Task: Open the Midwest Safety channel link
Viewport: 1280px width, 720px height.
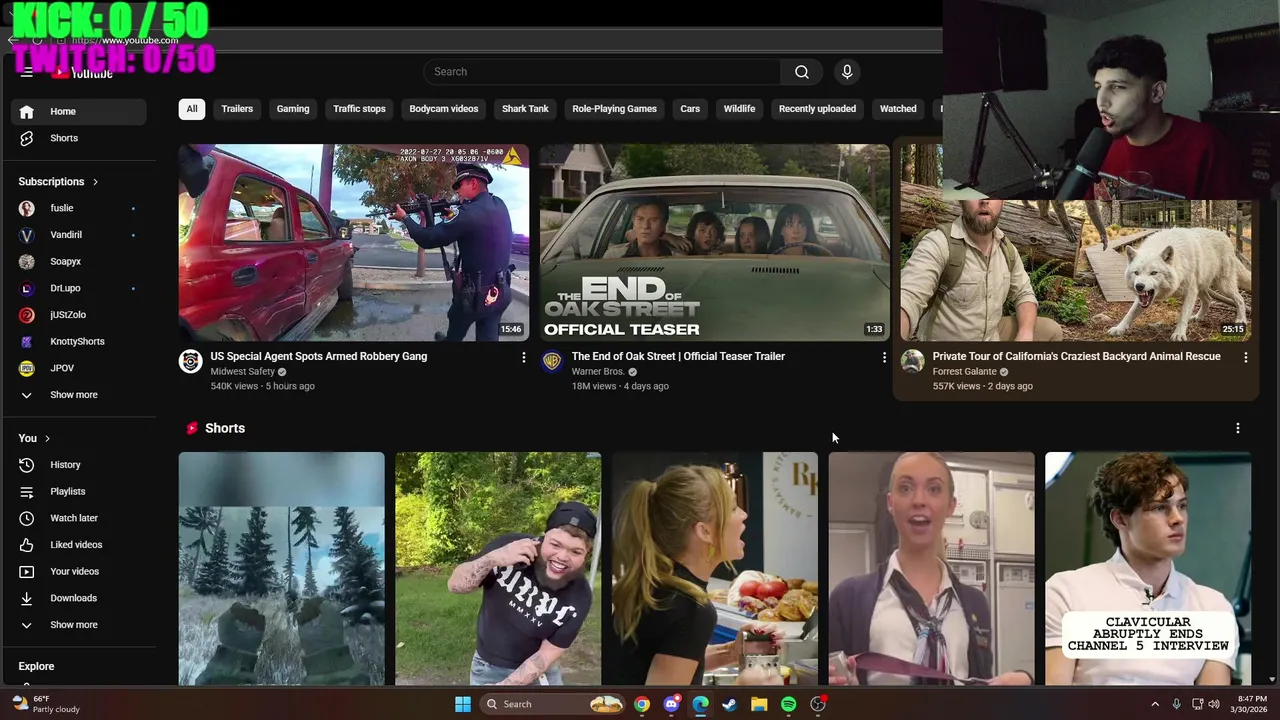Action: tap(242, 372)
